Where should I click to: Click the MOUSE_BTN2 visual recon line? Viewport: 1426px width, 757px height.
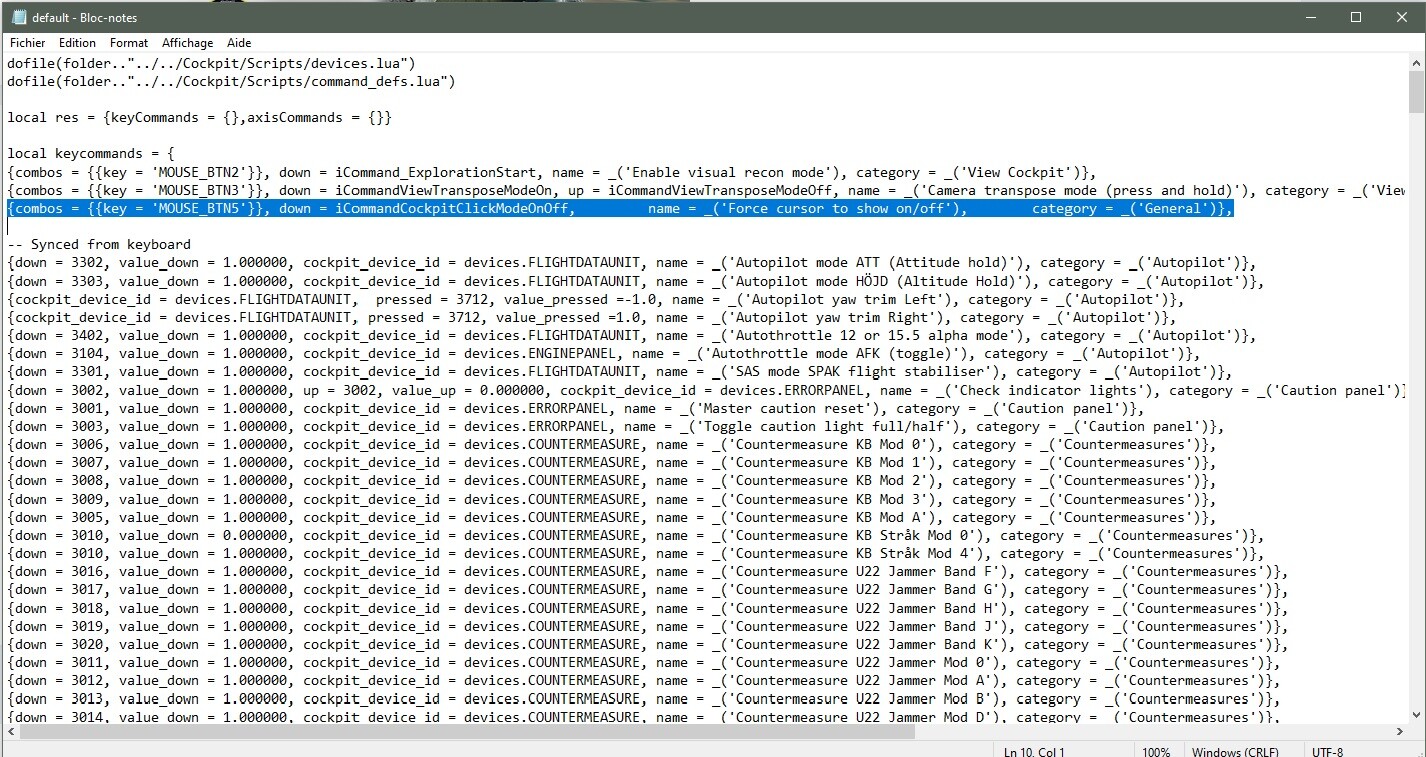551,172
